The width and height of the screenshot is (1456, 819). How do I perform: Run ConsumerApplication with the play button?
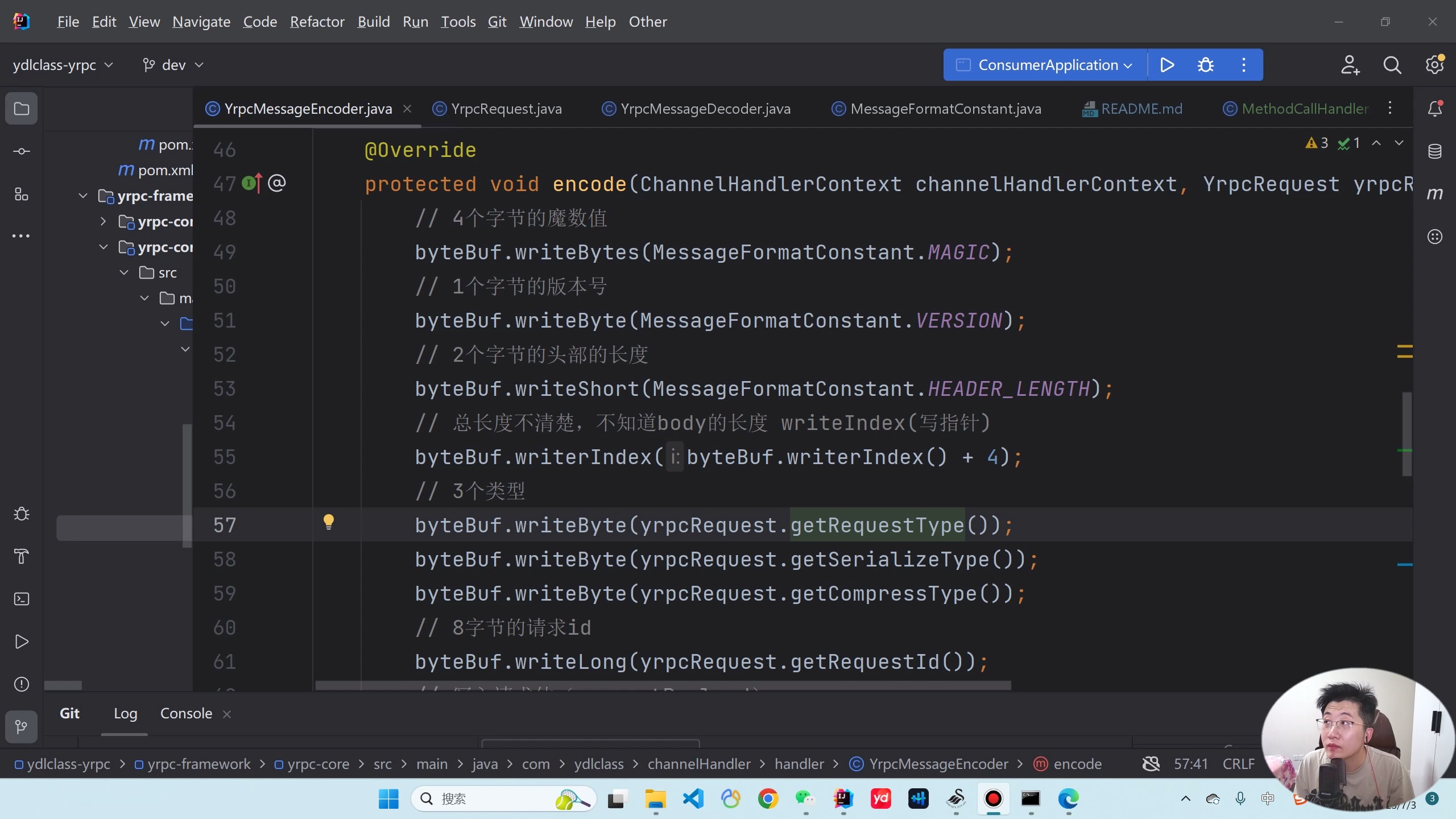(x=1167, y=65)
